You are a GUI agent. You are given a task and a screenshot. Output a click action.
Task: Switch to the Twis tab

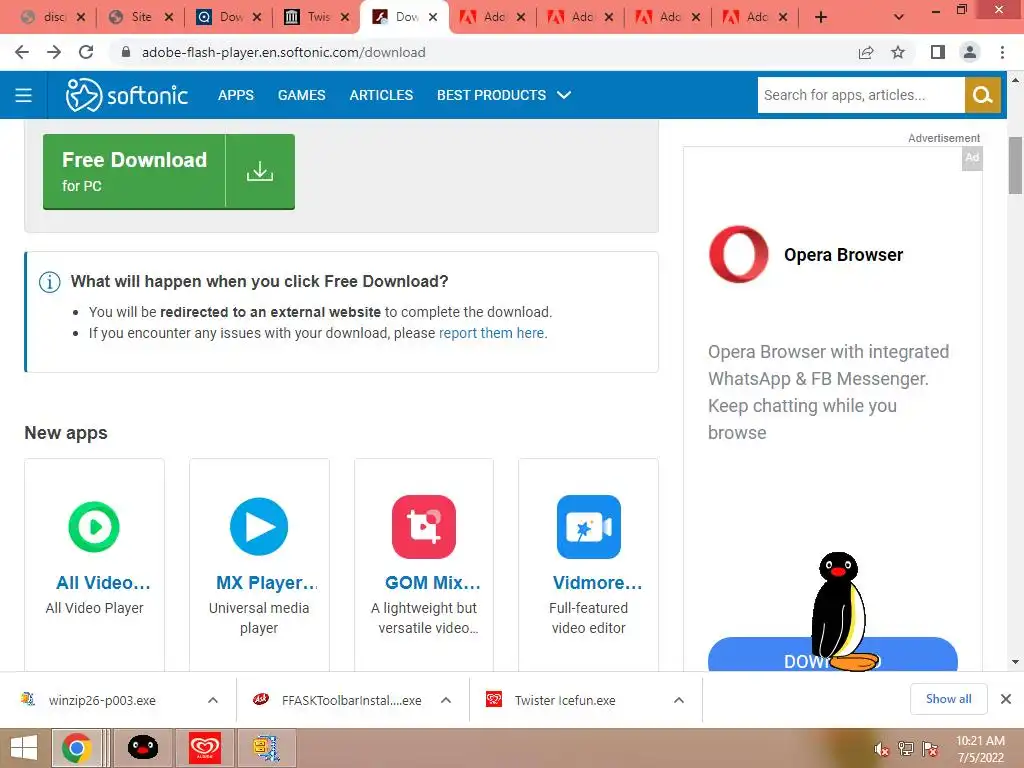[x=317, y=17]
